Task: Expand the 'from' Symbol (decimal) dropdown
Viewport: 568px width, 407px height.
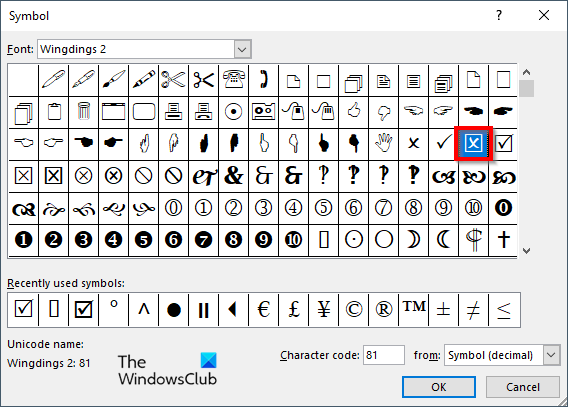Action: click(551, 355)
